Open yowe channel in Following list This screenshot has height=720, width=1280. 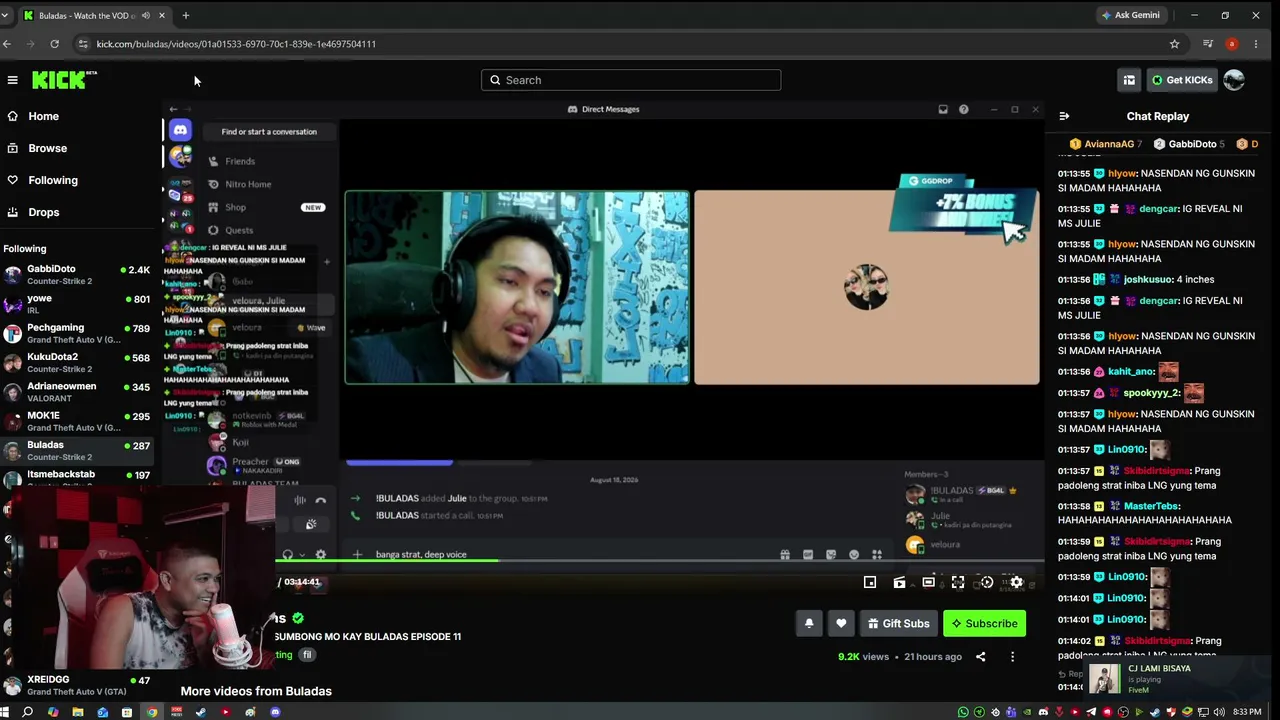coord(78,304)
